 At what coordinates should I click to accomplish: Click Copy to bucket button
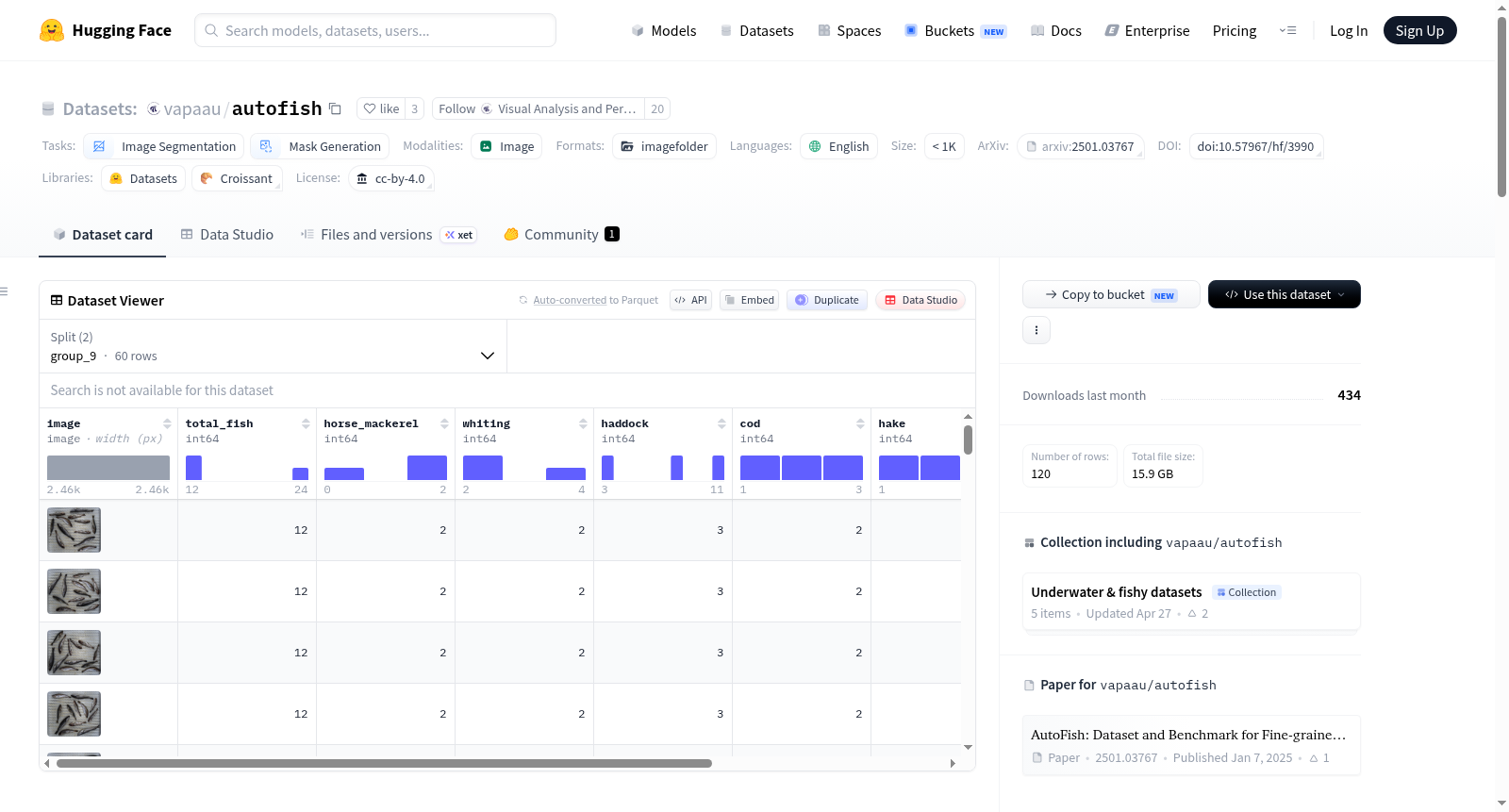tap(1111, 294)
